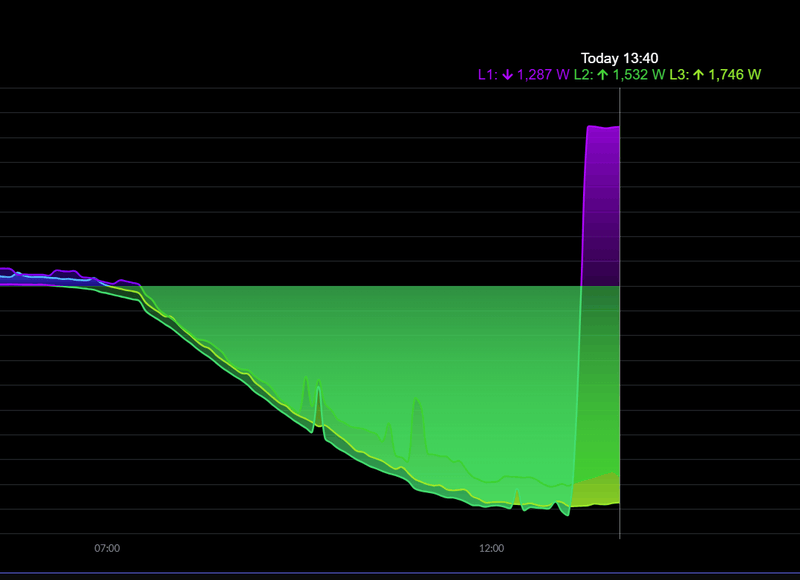Click the twin narrow green spikes

[312, 403]
